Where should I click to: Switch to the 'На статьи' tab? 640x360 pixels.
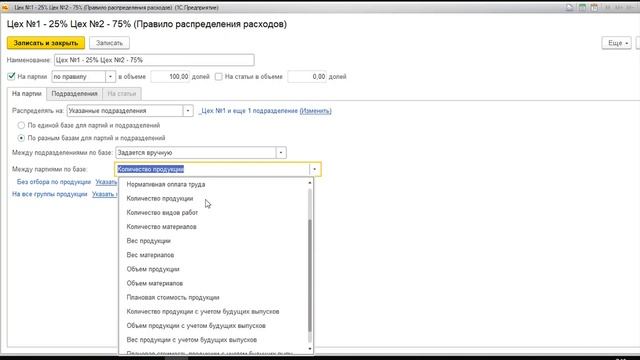pyautogui.click(x=122, y=93)
